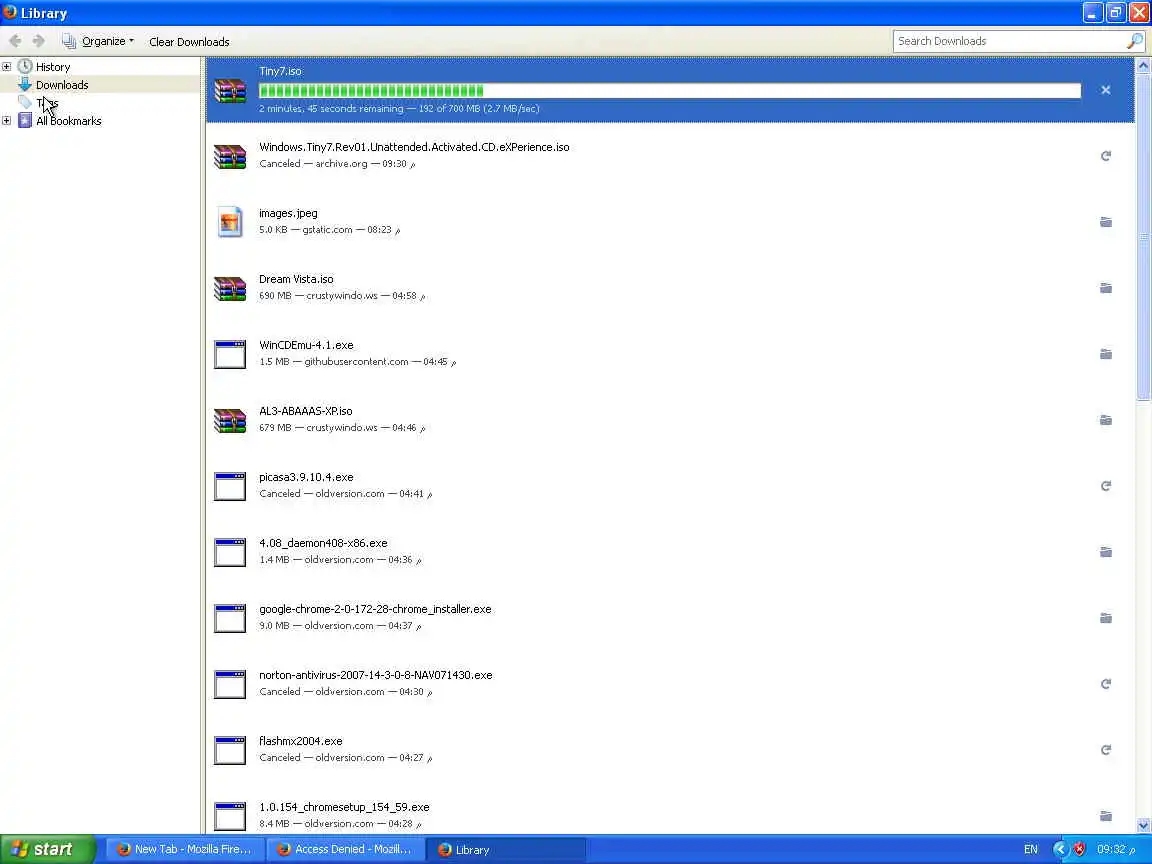Open the Organize dropdown menu
Viewport: 1152px width, 864px height.
point(98,41)
